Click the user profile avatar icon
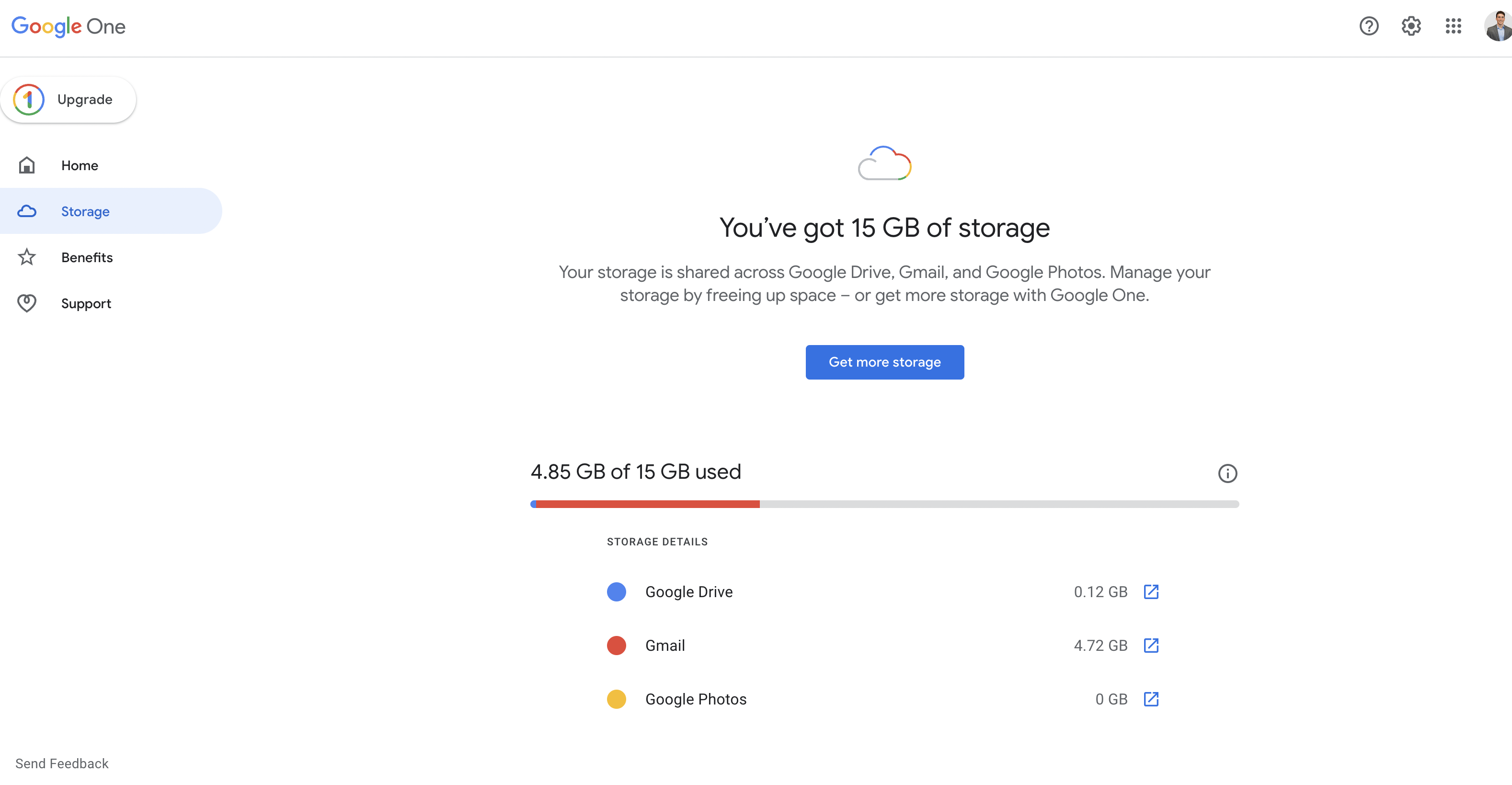 [1496, 27]
